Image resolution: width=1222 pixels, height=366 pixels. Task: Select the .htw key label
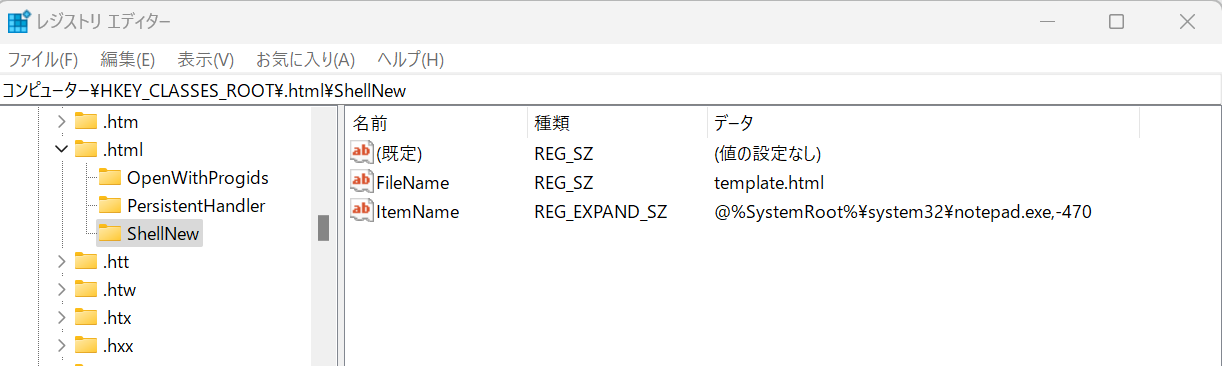pos(119,290)
